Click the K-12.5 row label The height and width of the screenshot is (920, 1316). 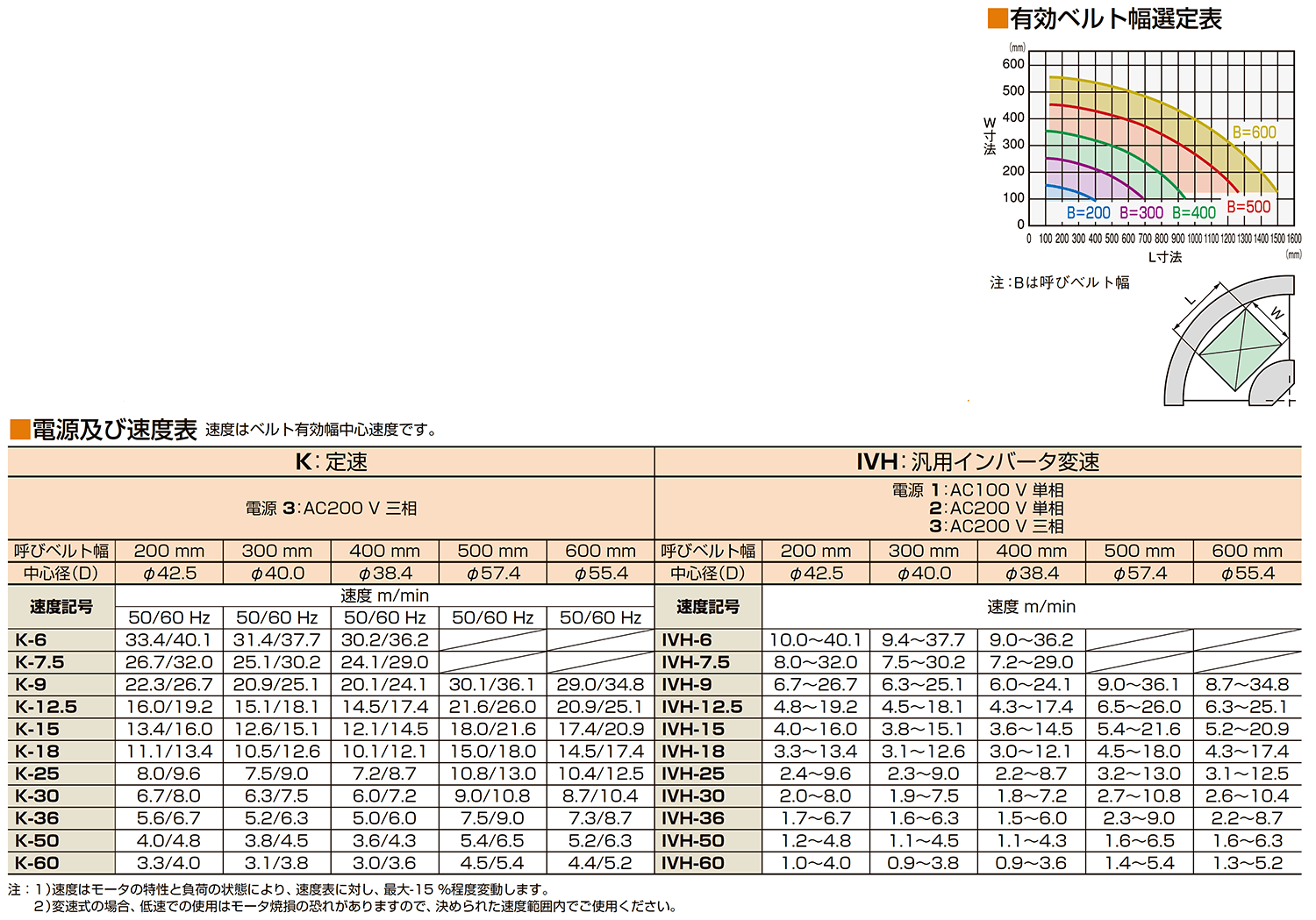(x=61, y=707)
